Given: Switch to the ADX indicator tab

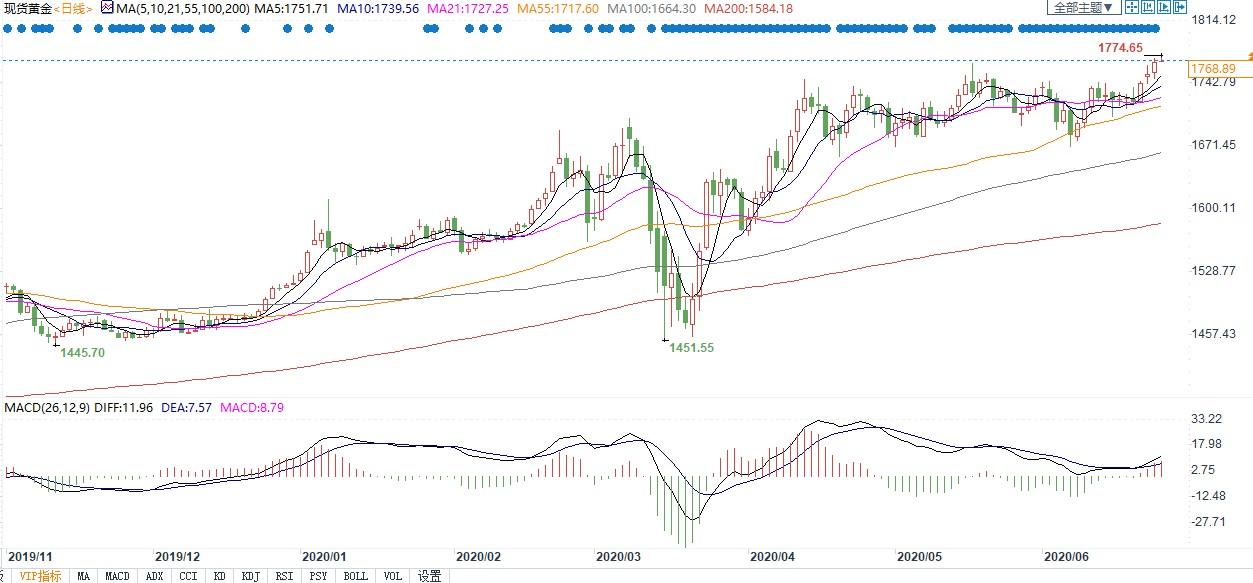Looking at the screenshot, I should click(x=154, y=576).
